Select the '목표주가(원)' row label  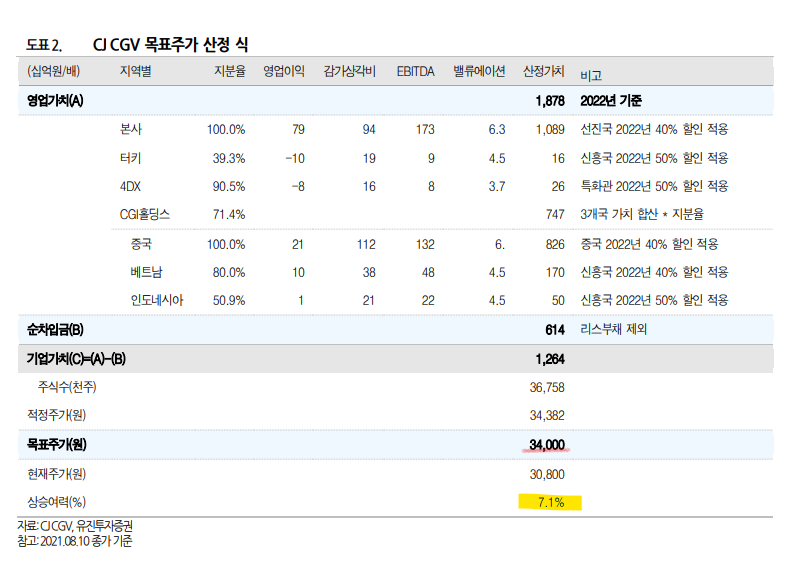point(56,445)
